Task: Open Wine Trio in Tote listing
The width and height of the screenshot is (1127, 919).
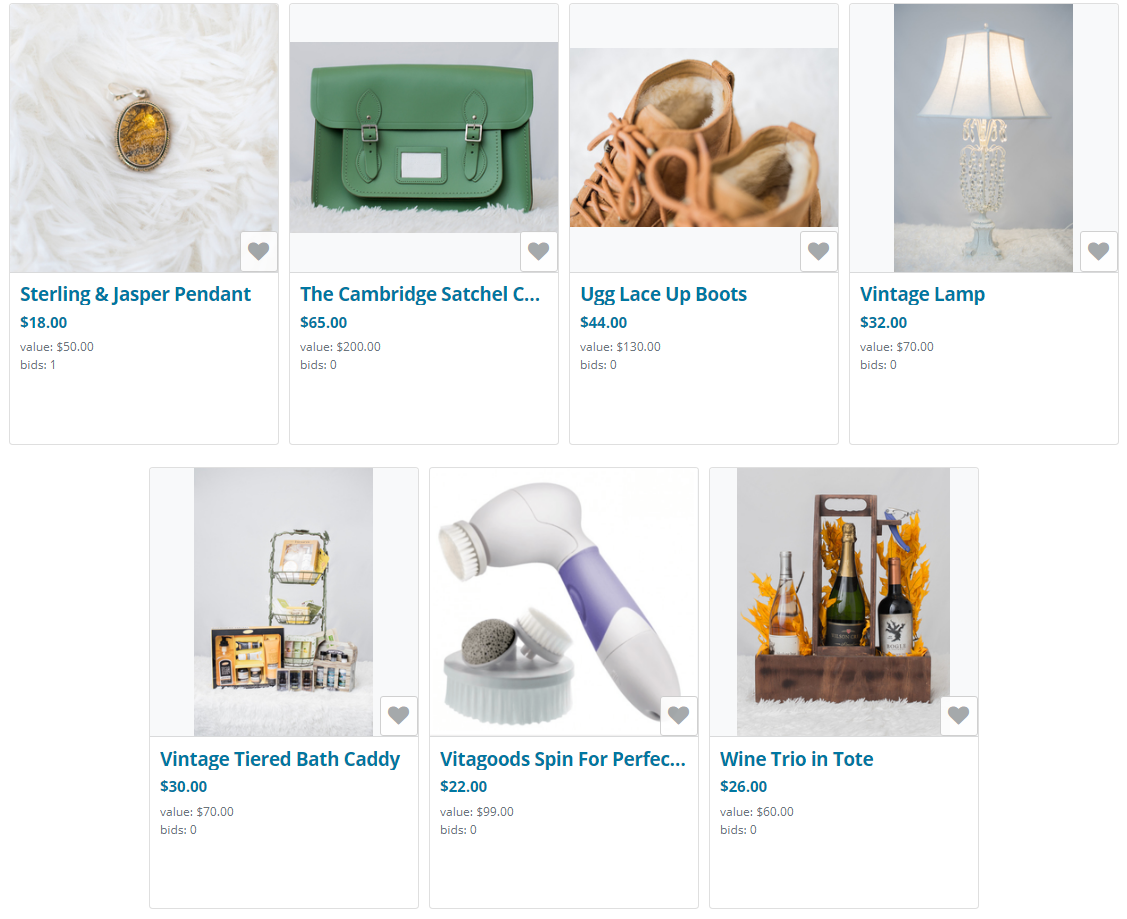Action: 796,759
